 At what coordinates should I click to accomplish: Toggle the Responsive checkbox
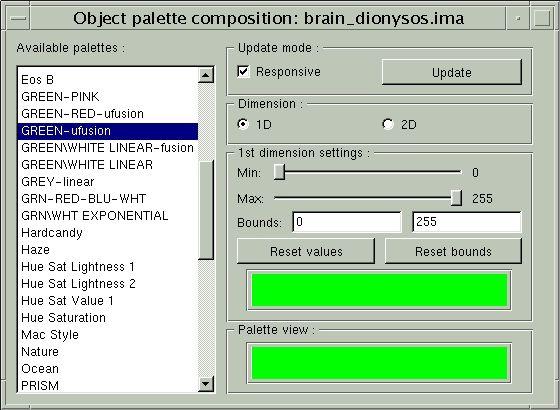[244, 71]
